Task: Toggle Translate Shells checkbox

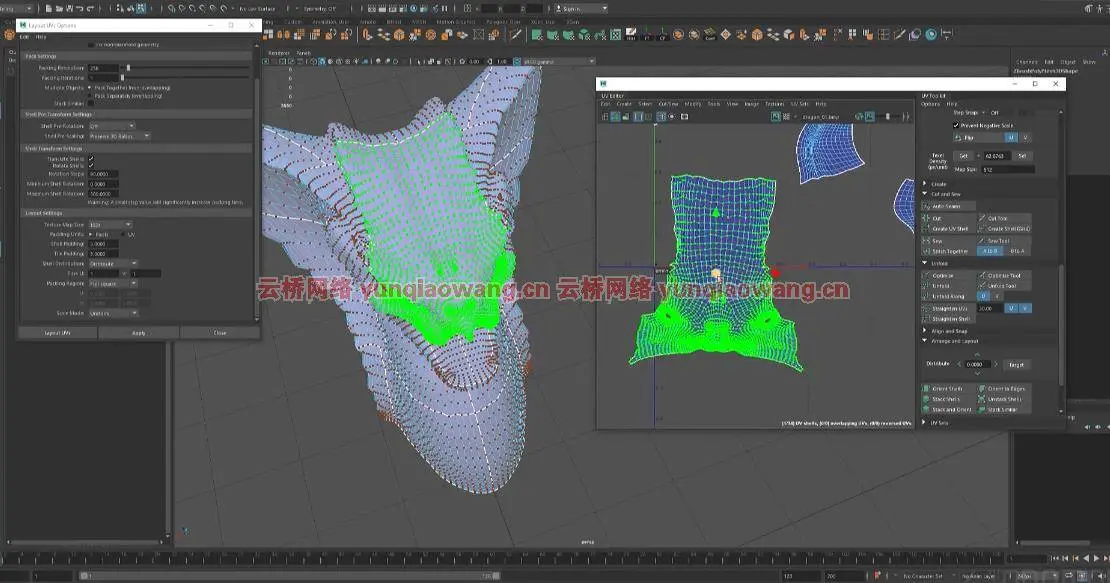Action: pyautogui.click(x=91, y=158)
